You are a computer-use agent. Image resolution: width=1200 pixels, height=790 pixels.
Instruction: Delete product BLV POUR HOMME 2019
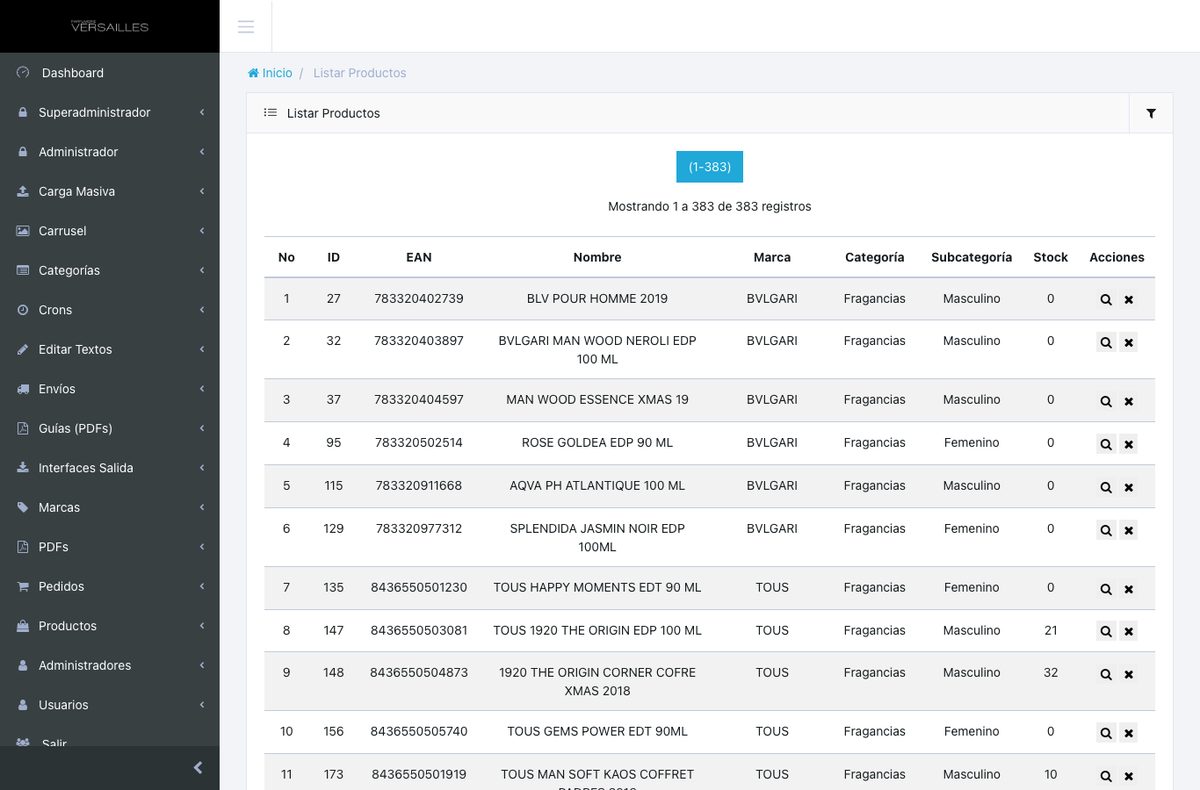pos(1129,300)
